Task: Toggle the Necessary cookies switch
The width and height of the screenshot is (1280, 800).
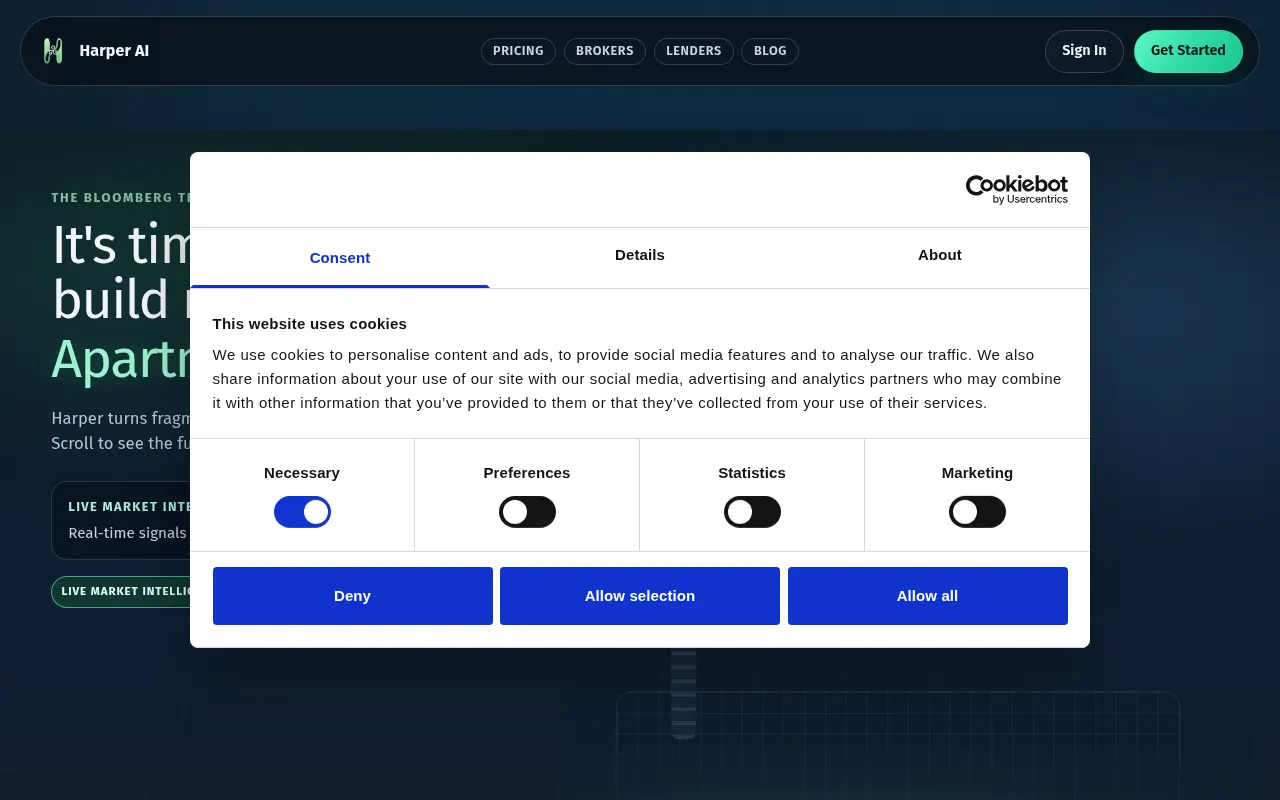Action: point(302,512)
